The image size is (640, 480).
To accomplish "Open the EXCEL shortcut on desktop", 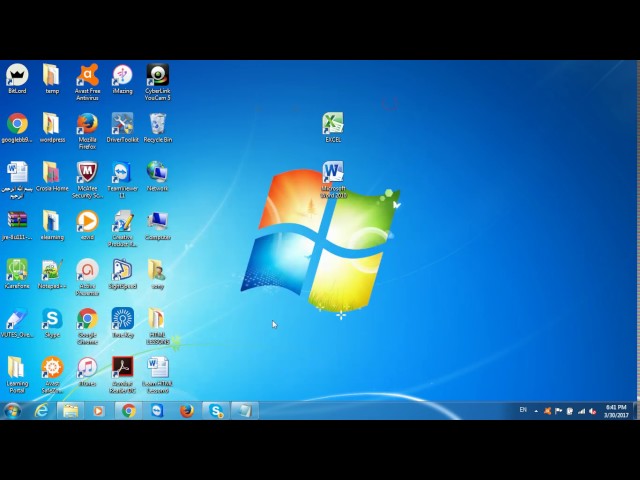I will coord(333,124).
